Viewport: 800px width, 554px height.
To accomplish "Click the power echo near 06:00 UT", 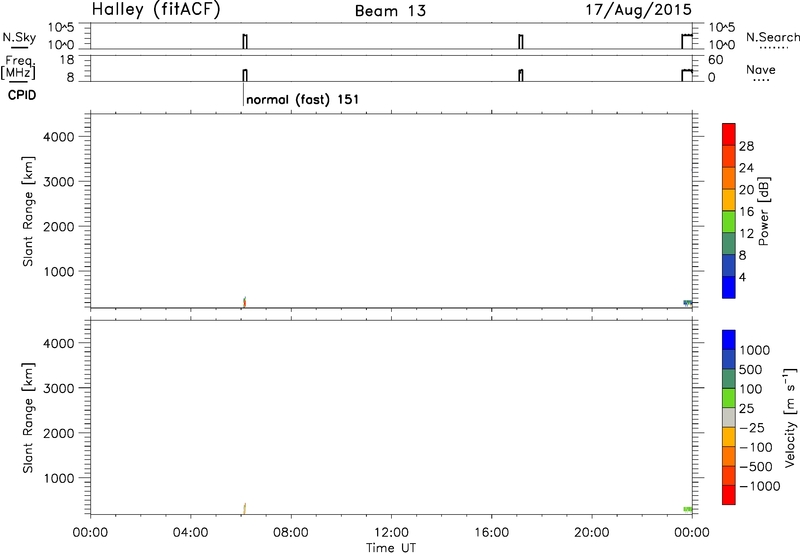I will [245, 302].
